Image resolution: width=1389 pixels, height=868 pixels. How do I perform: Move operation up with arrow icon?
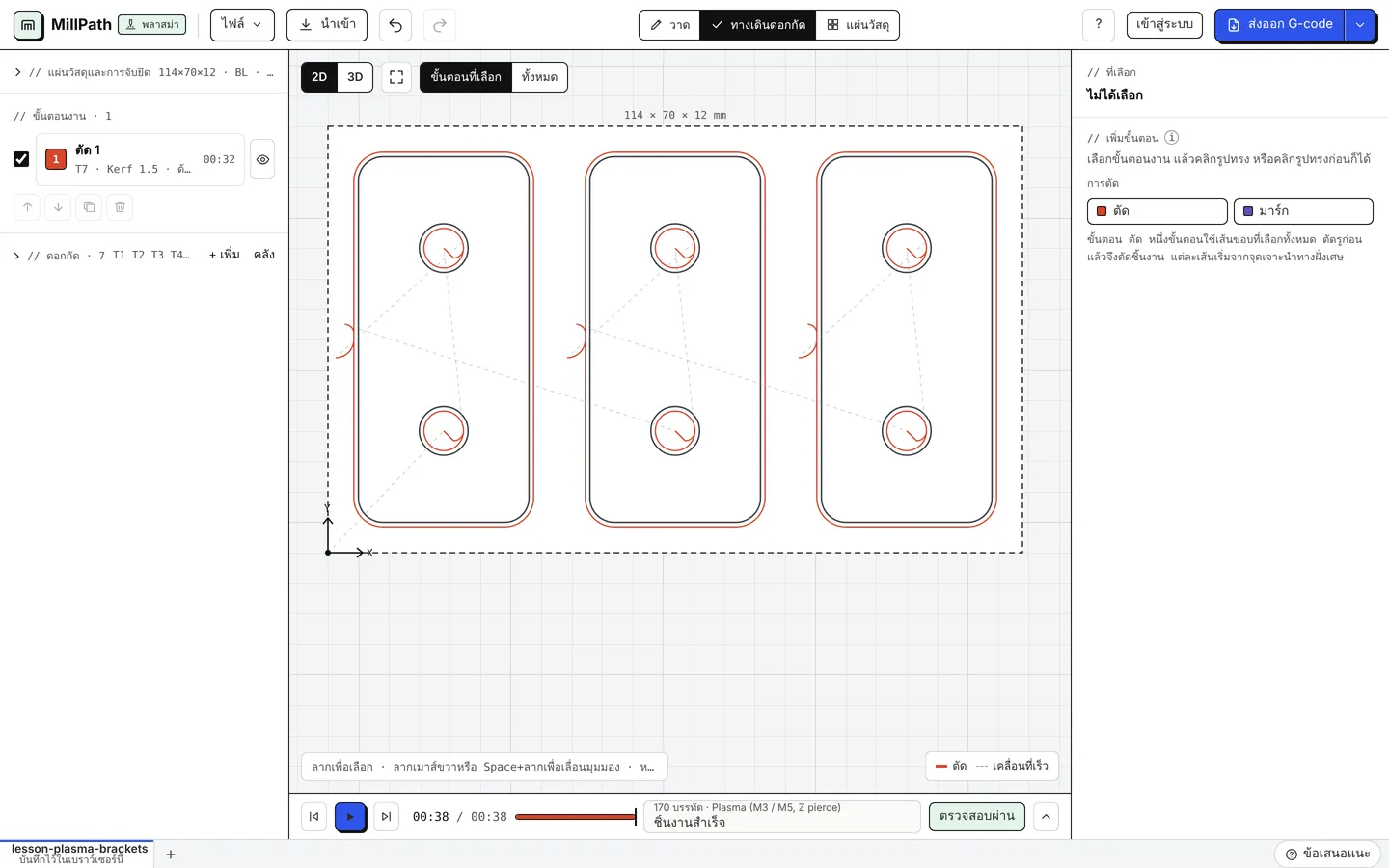point(27,206)
